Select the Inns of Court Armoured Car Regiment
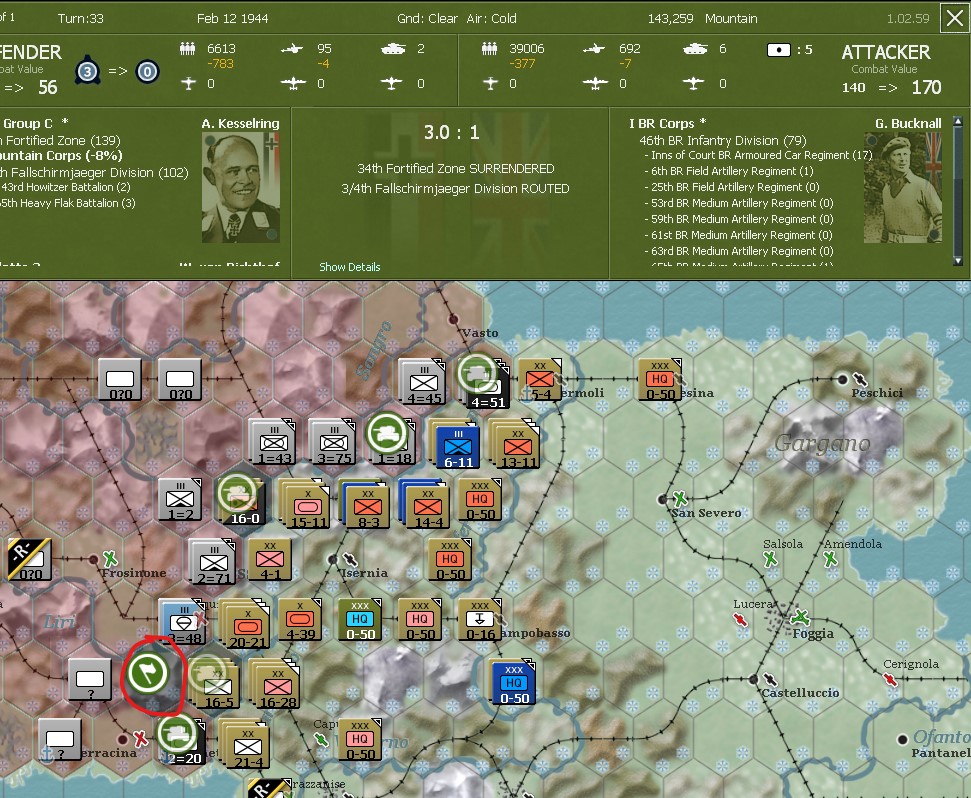This screenshot has height=798, width=971. click(x=761, y=155)
